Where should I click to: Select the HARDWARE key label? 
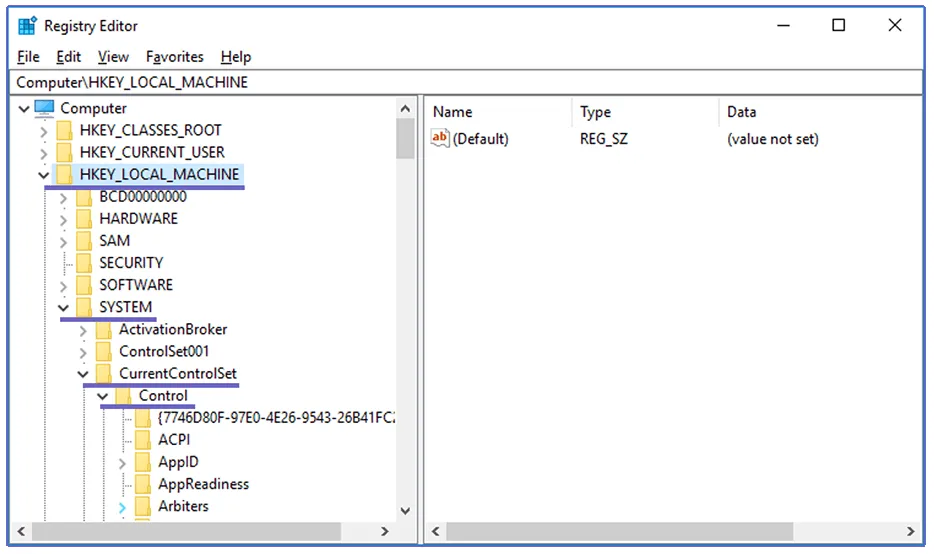(x=139, y=219)
